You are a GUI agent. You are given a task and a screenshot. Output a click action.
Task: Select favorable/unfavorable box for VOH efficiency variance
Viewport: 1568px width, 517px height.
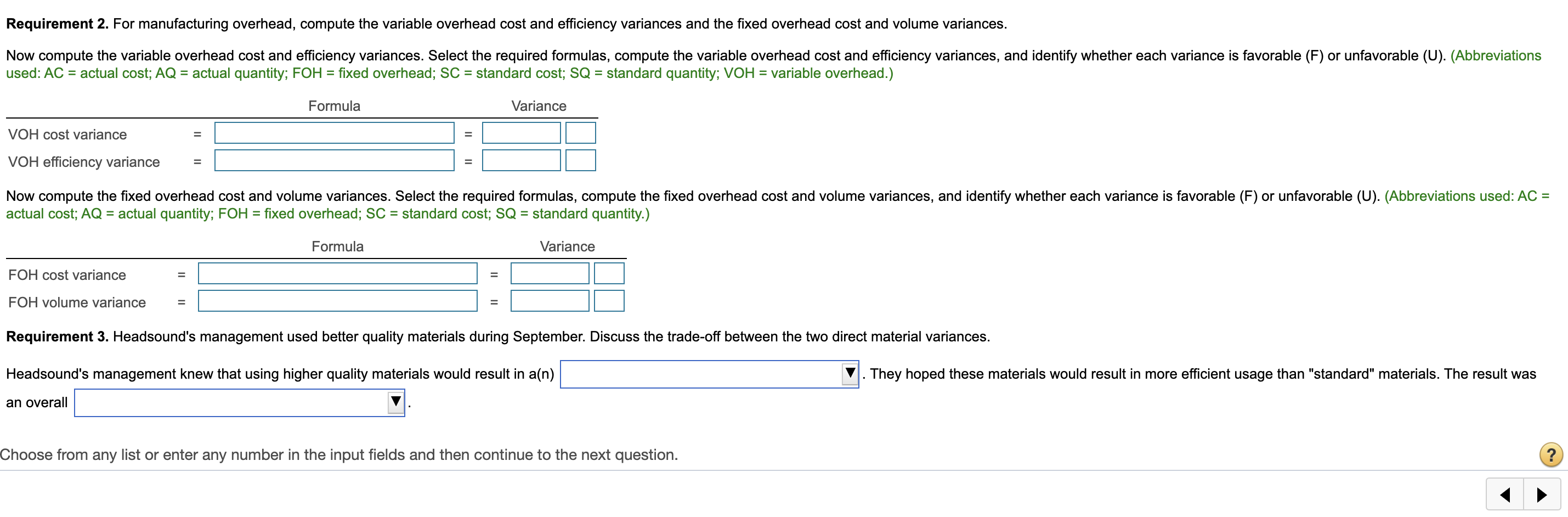coord(580,160)
